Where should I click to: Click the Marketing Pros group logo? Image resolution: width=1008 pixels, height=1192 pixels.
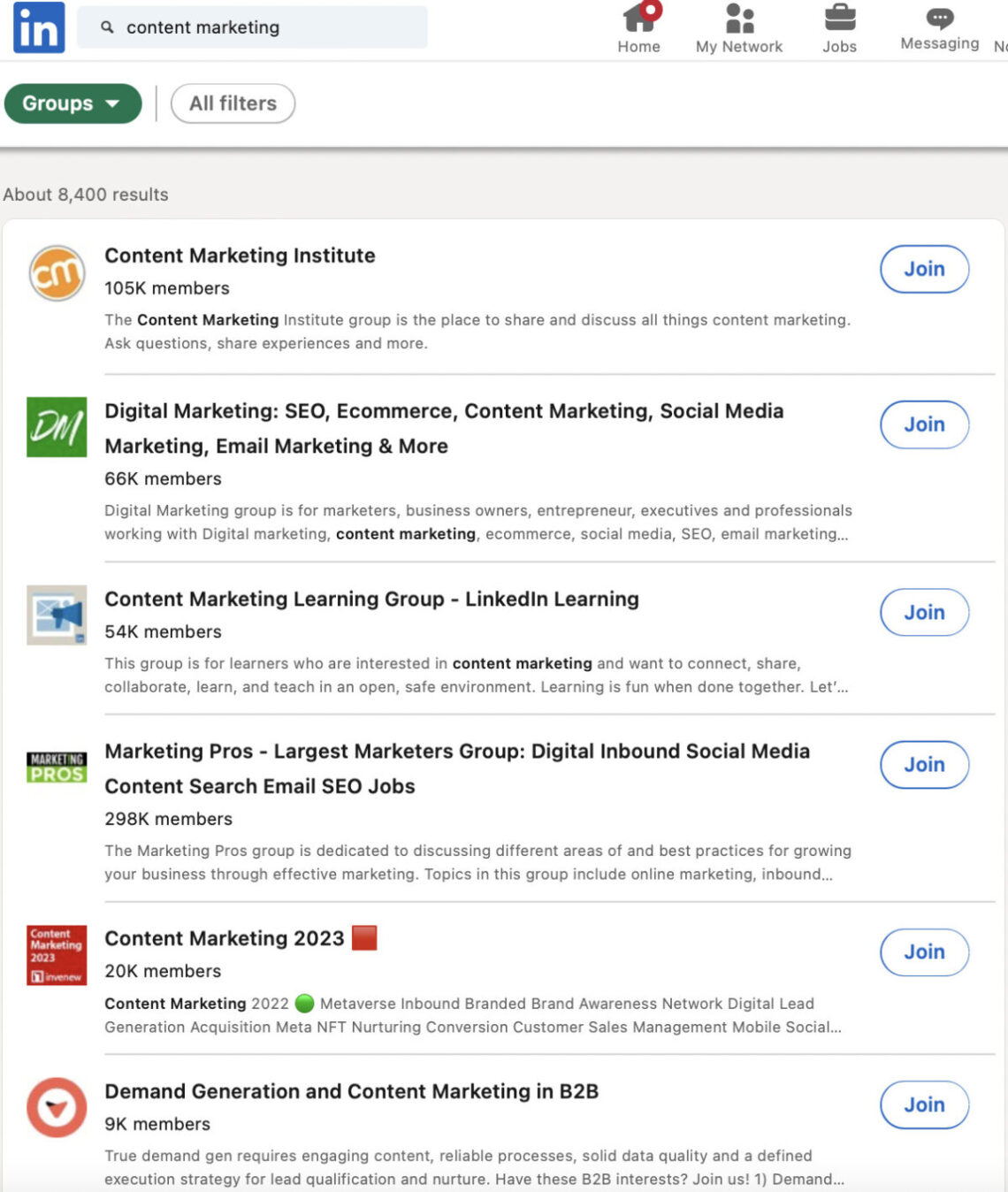tap(55, 766)
